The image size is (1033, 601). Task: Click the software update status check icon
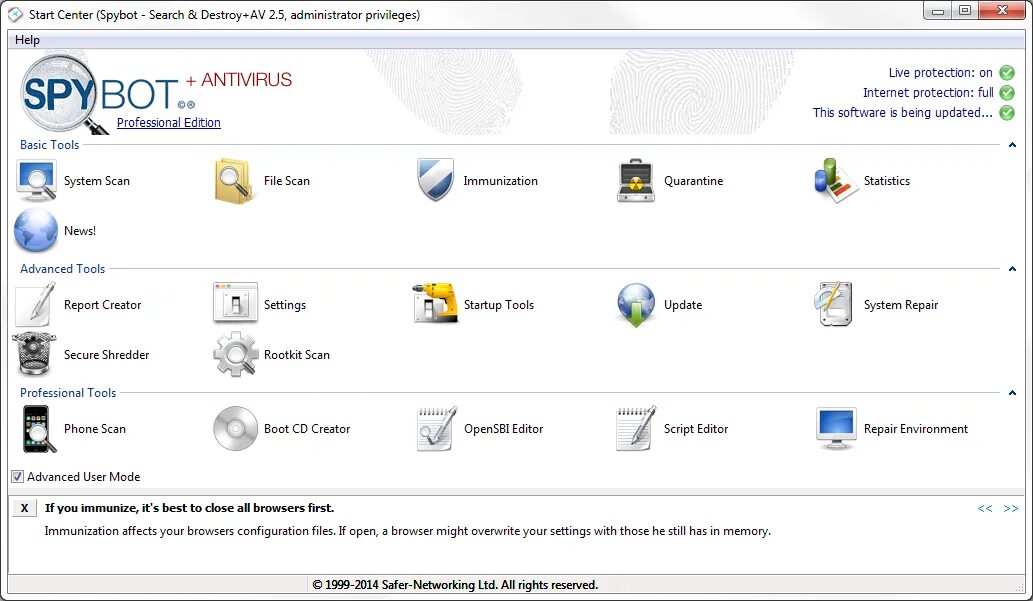tap(1007, 113)
